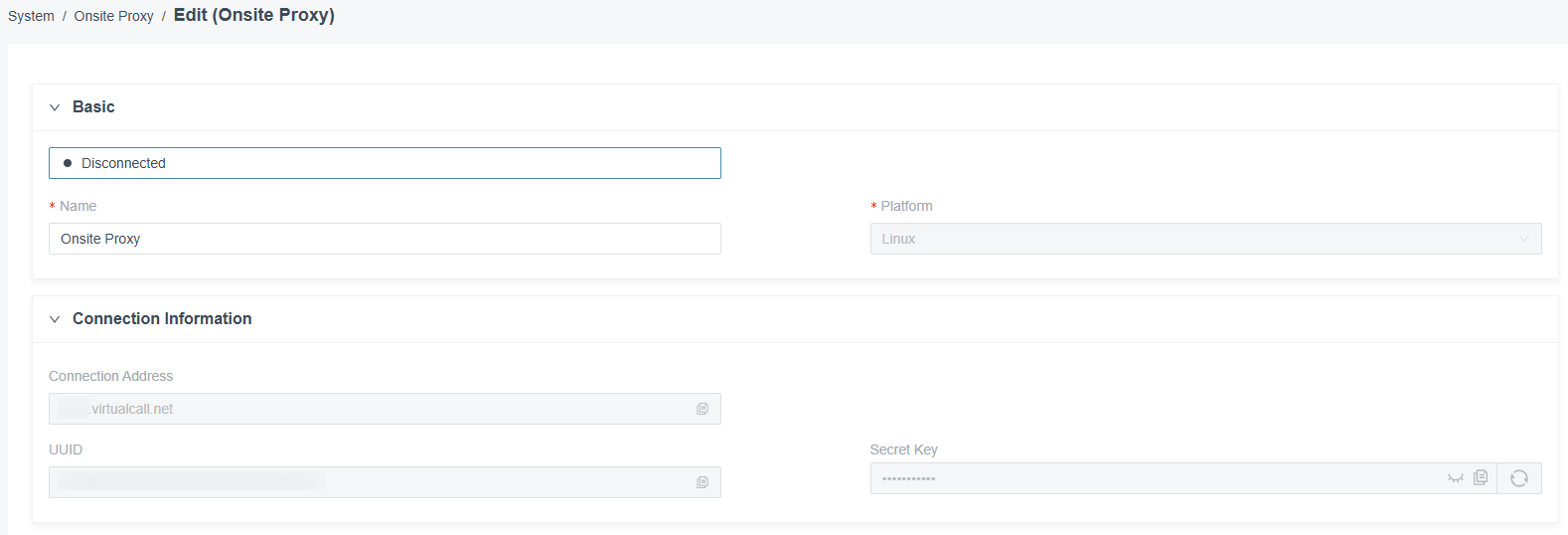This screenshot has width=1568, height=535.
Task: Open the Platform Linux dropdown
Action: (x=1205, y=239)
